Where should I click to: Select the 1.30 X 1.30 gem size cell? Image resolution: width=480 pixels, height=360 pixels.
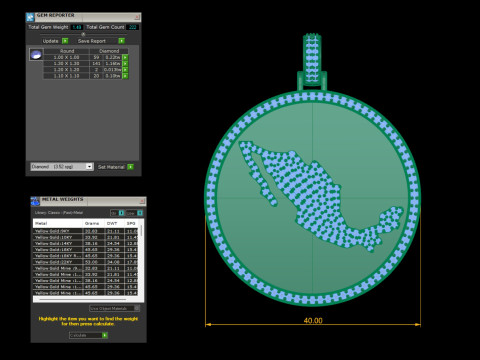point(66,63)
